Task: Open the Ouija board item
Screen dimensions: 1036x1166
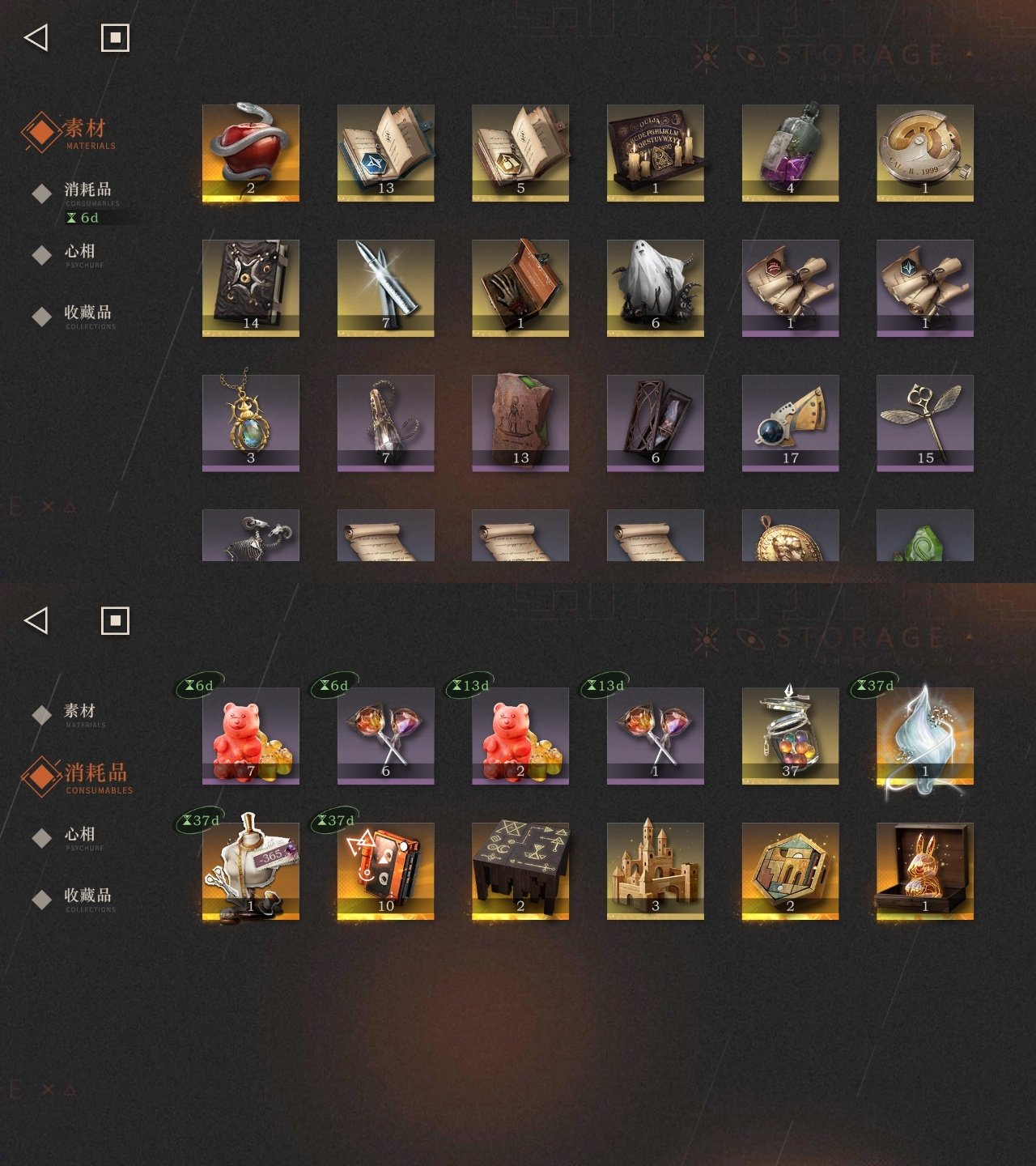Action: [656, 153]
